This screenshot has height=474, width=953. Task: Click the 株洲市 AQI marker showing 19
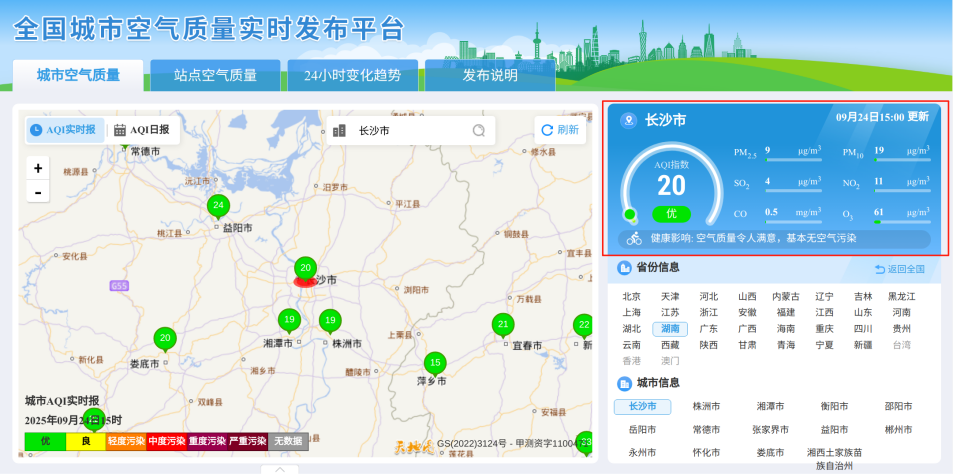coord(330,321)
